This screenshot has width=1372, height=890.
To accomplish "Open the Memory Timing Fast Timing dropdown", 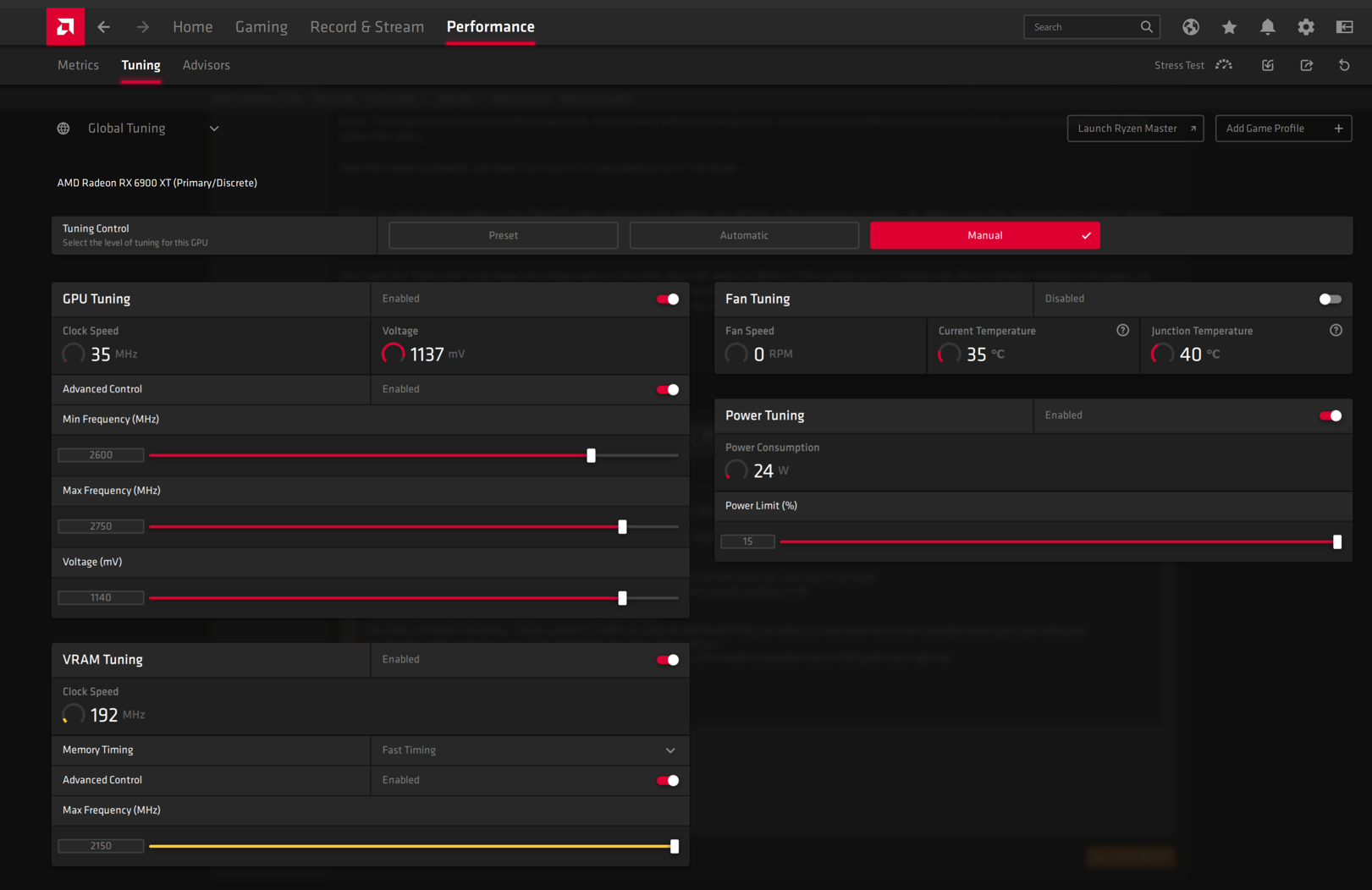I will coord(529,750).
